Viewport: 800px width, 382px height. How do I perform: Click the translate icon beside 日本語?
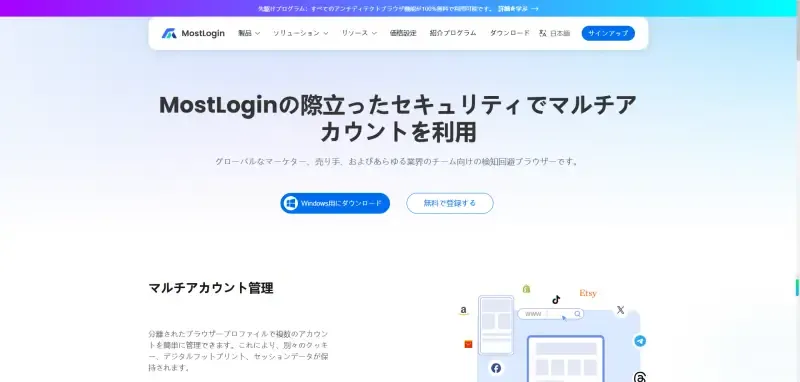[543, 33]
